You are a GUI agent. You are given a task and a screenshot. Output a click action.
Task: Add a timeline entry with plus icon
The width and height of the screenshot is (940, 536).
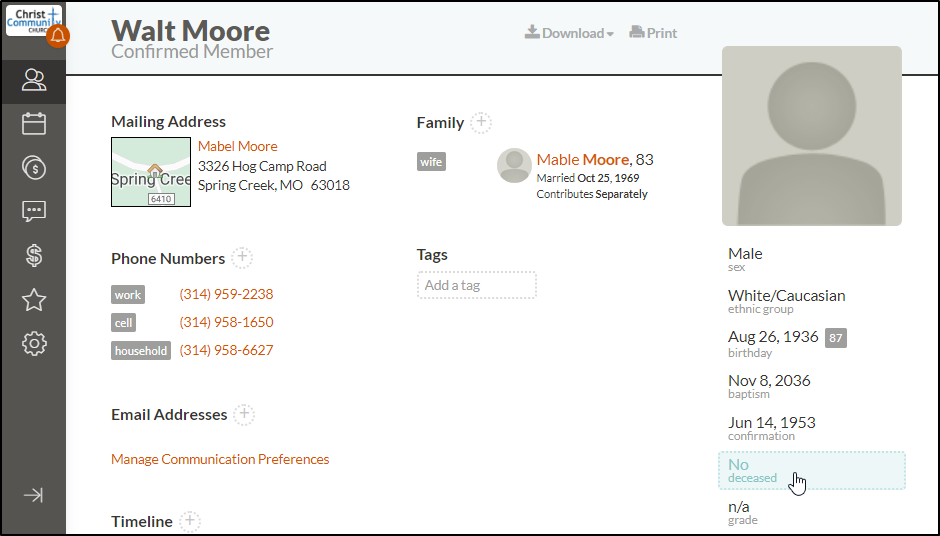coord(190,521)
